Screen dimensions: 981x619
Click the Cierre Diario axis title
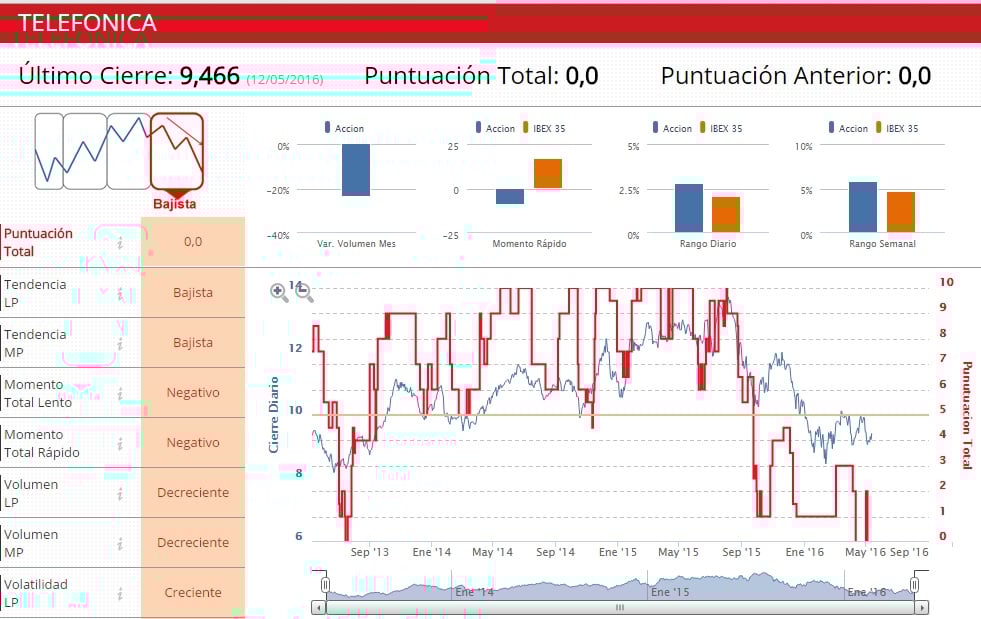click(x=273, y=414)
